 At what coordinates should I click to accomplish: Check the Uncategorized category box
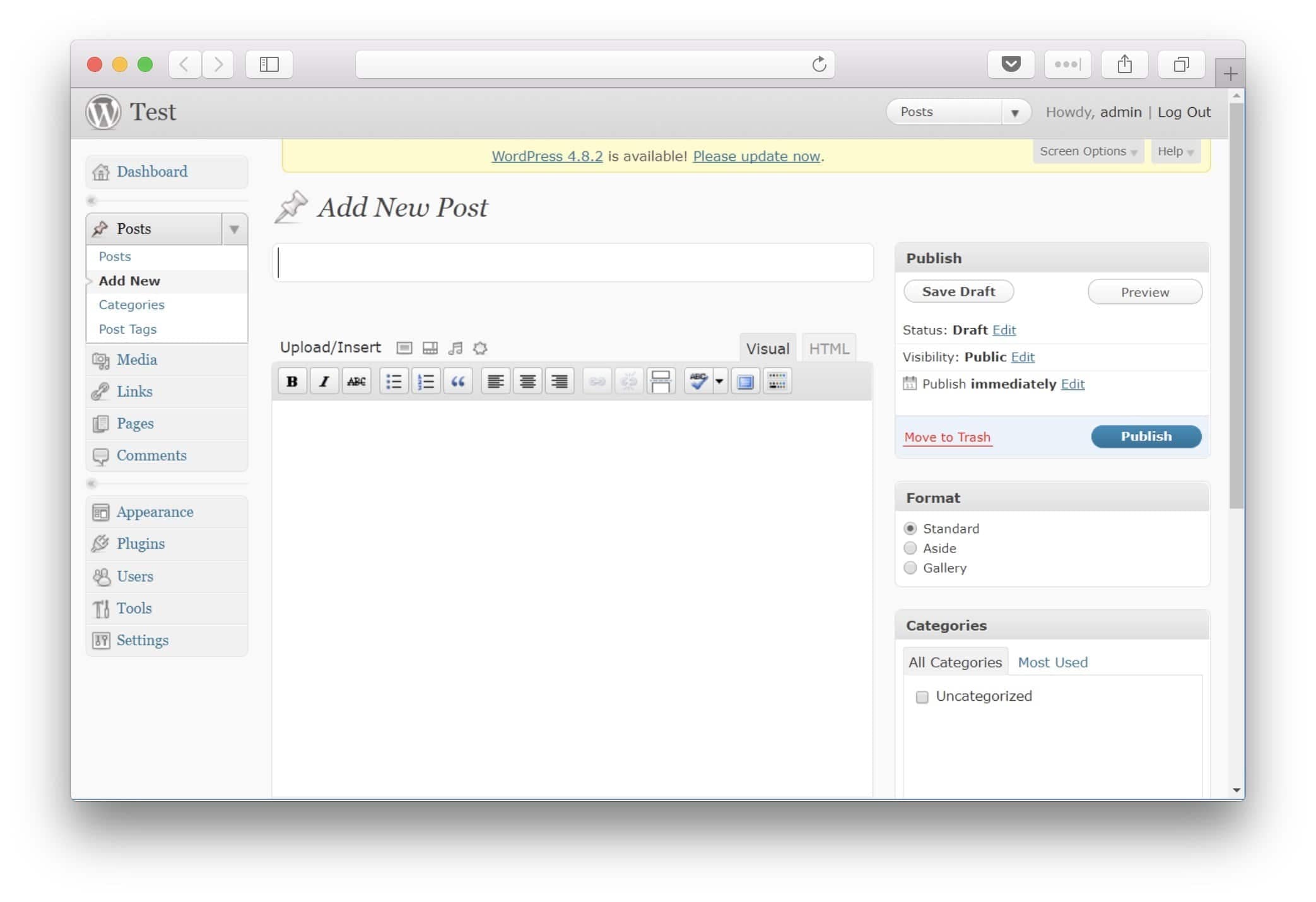click(x=922, y=697)
